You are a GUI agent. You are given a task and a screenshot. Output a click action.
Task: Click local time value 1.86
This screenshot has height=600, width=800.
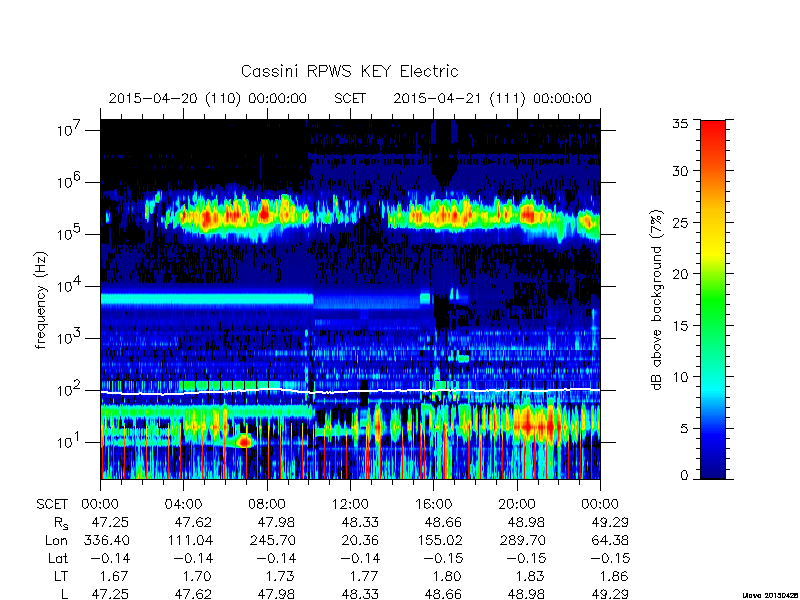point(614,576)
